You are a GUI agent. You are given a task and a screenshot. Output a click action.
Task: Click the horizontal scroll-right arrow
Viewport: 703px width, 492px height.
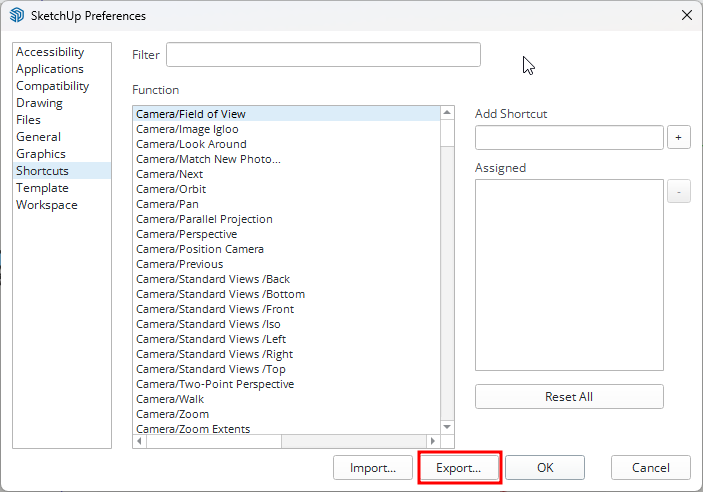tap(433, 441)
